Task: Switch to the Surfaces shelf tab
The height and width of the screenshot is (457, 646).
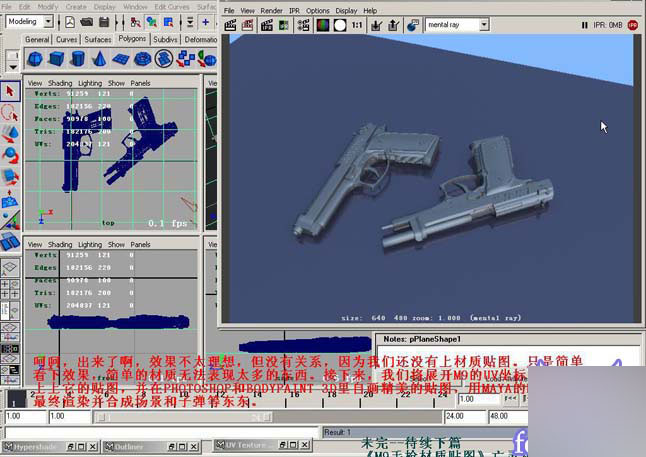Action: point(98,39)
